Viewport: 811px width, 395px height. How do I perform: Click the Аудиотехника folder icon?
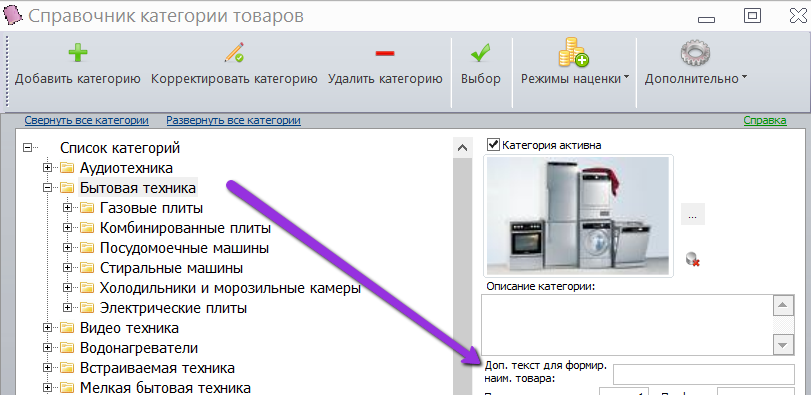[67, 168]
